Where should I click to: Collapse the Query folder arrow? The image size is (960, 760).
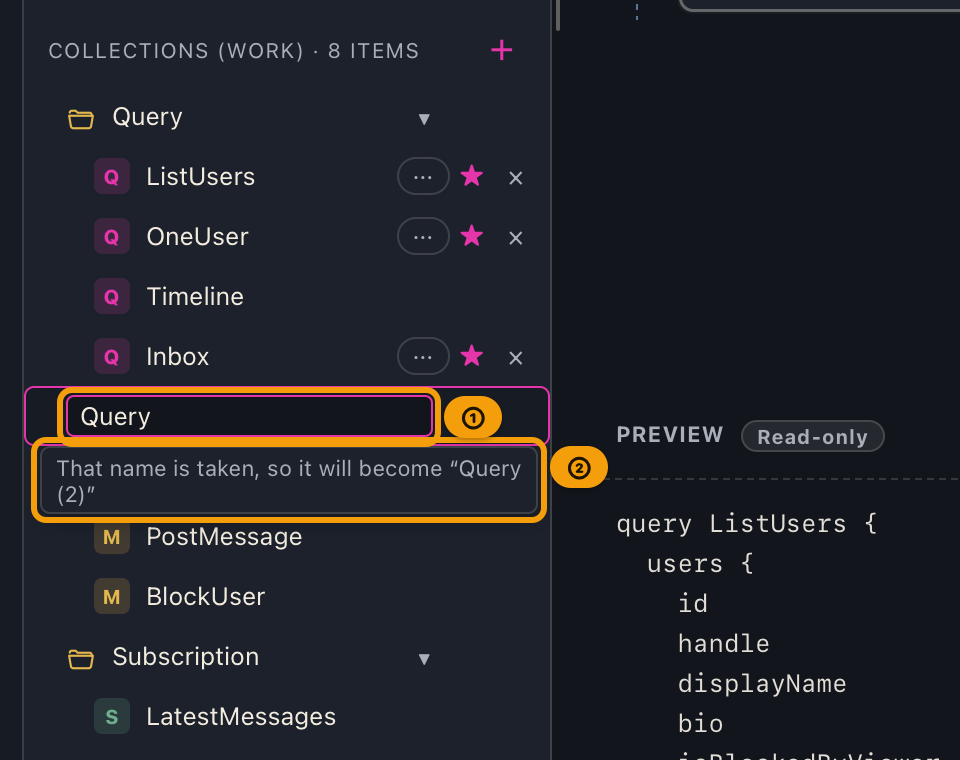[424, 119]
